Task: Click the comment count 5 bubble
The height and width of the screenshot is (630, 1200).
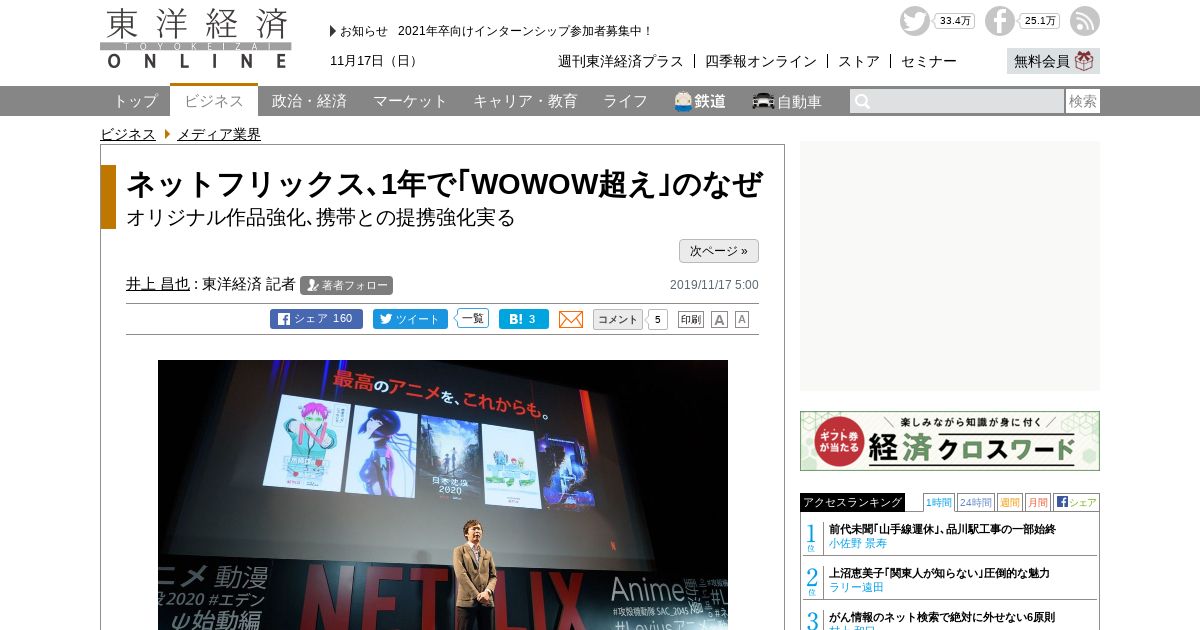Action: (x=658, y=320)
